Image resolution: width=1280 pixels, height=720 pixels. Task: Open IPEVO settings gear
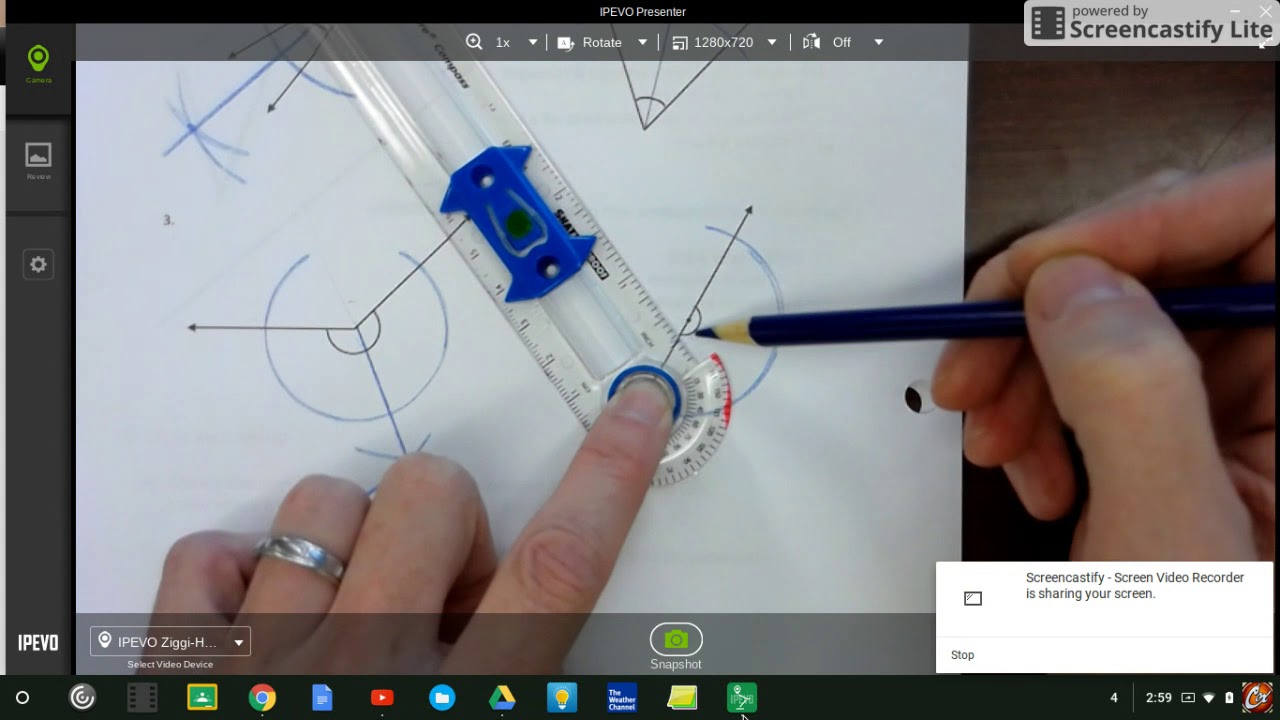(38, 264)
